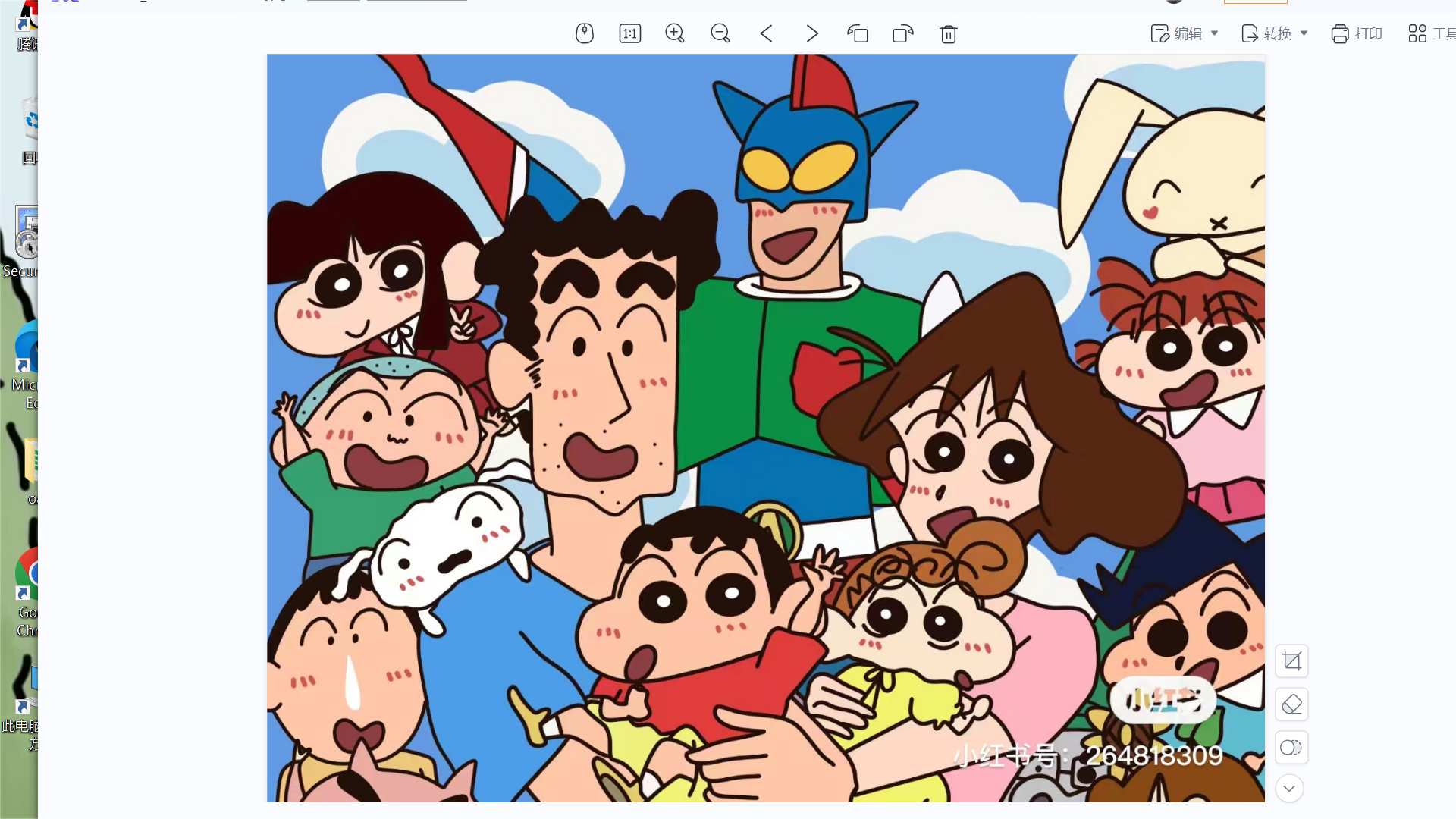Screen dimensions: 1456x819
Task: Click the 打印 print button
Action: coord(1357,33)
